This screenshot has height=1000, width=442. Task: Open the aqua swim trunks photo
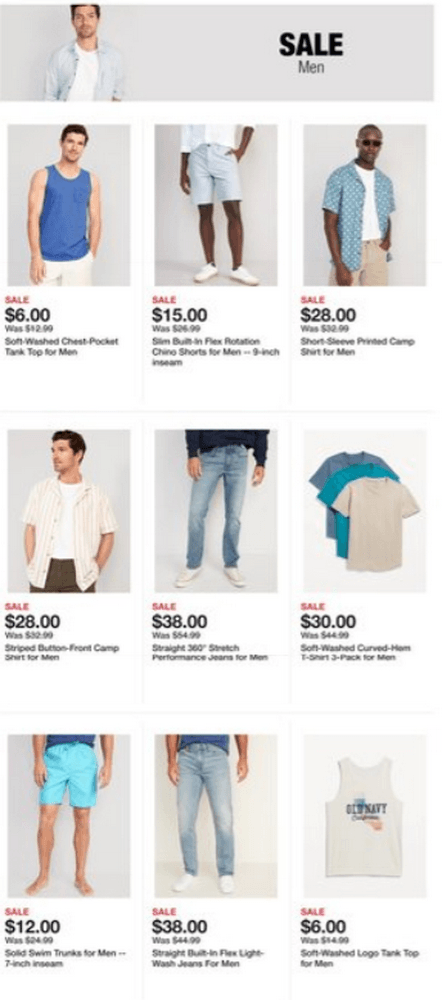coord(69,816)
